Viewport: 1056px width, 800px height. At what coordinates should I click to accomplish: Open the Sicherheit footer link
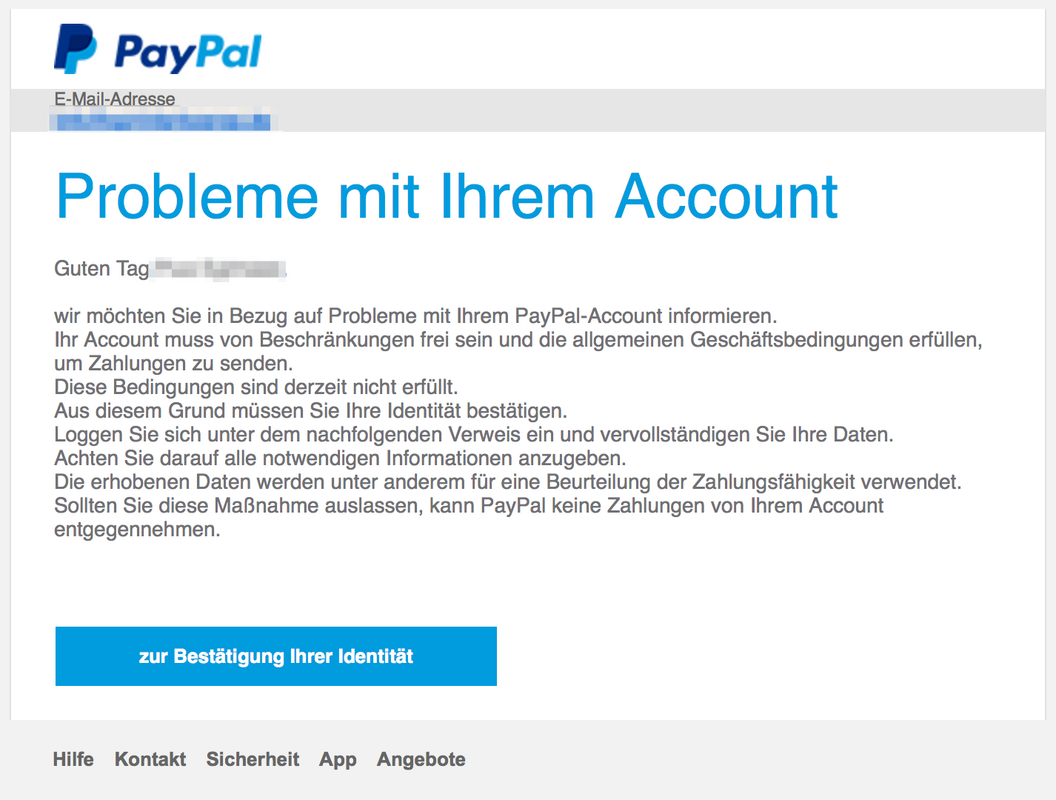point(253,759)
